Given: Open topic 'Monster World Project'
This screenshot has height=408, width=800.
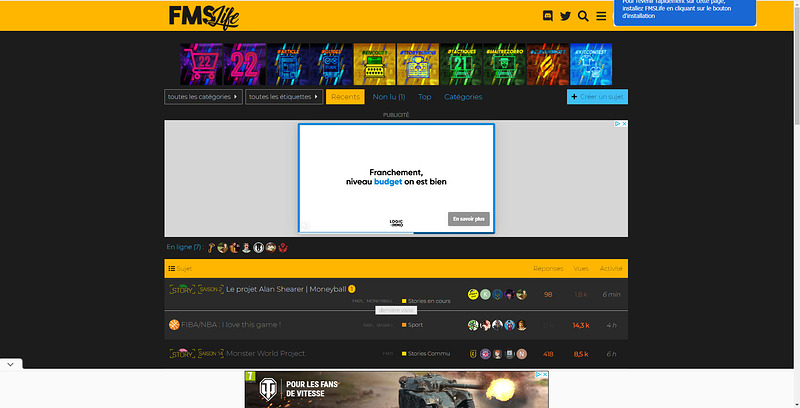Looking at the screenshot, I should [265, 353].
